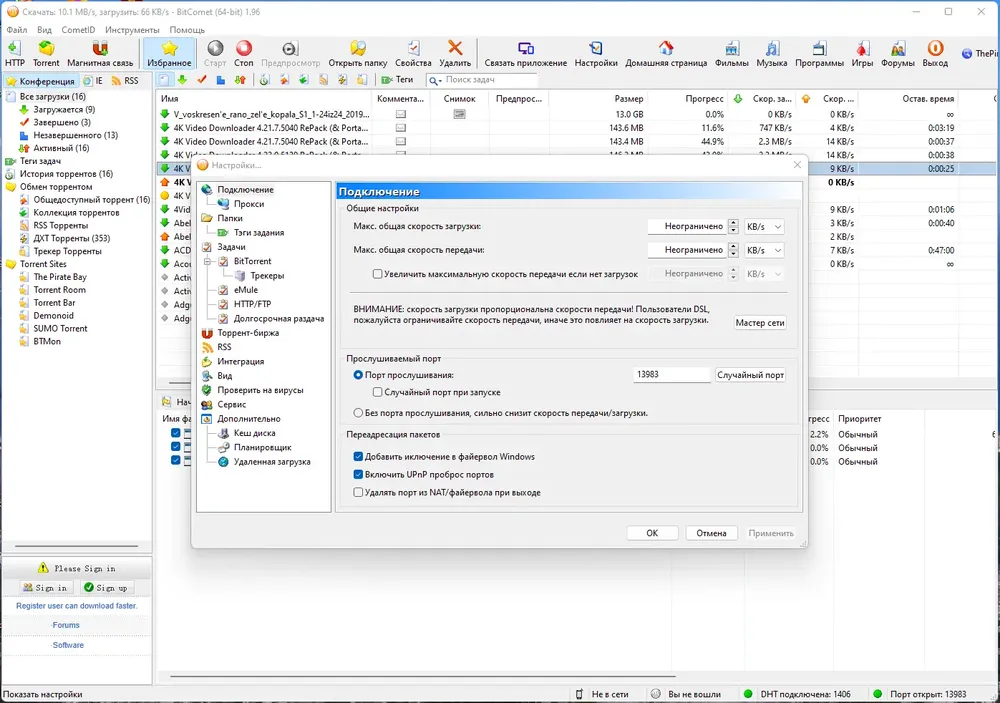Enable Увеличить максимальную скорость передачи checkbox
Image resolution: width=1000 pixels, height=703 pixels.
point(378,274)
